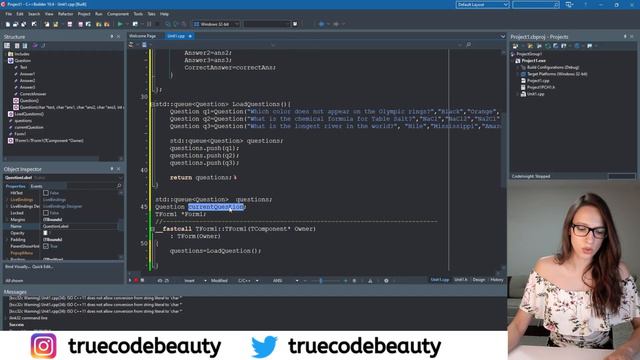640x360 pixels.
Task: Click the Object Inspector search magnifier
Action: coord(119,186)
